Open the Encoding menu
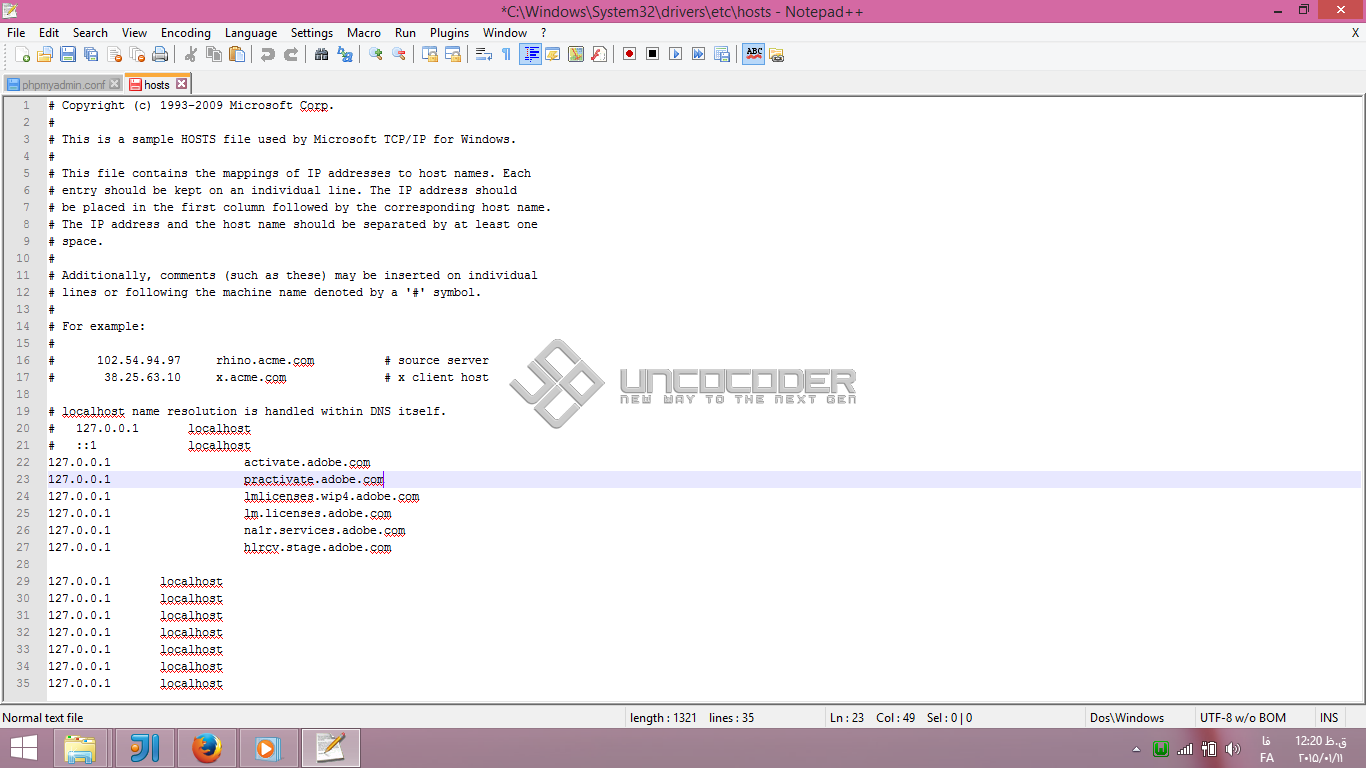The width and height of the screenshot is (1366, 768). click(186, 33)
